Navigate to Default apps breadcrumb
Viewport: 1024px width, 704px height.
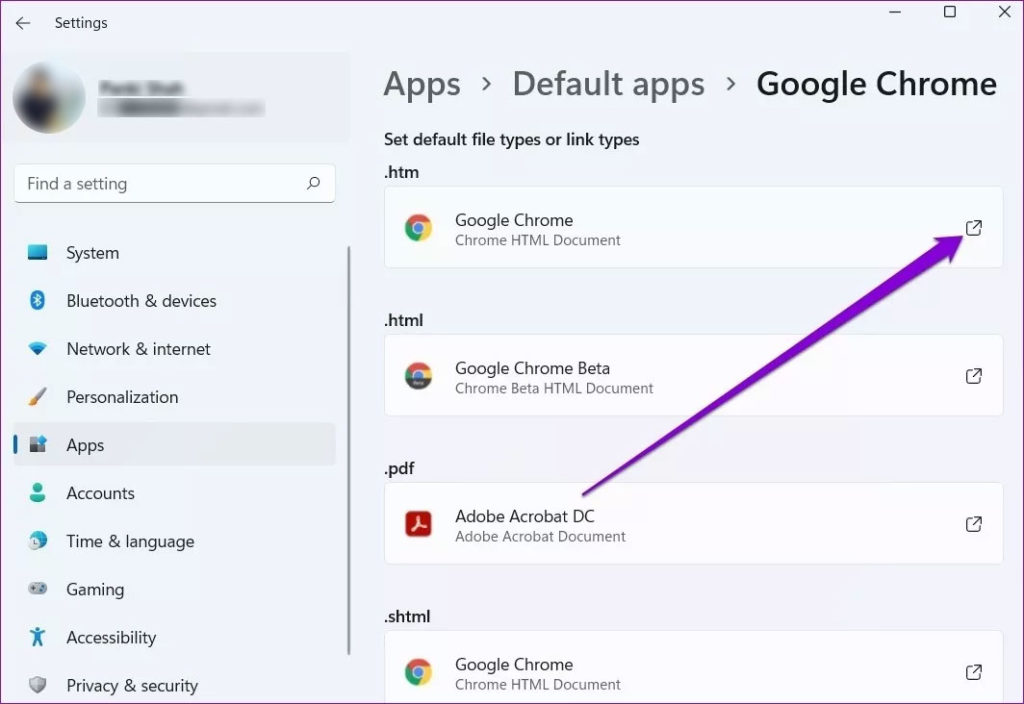point(609,84)
